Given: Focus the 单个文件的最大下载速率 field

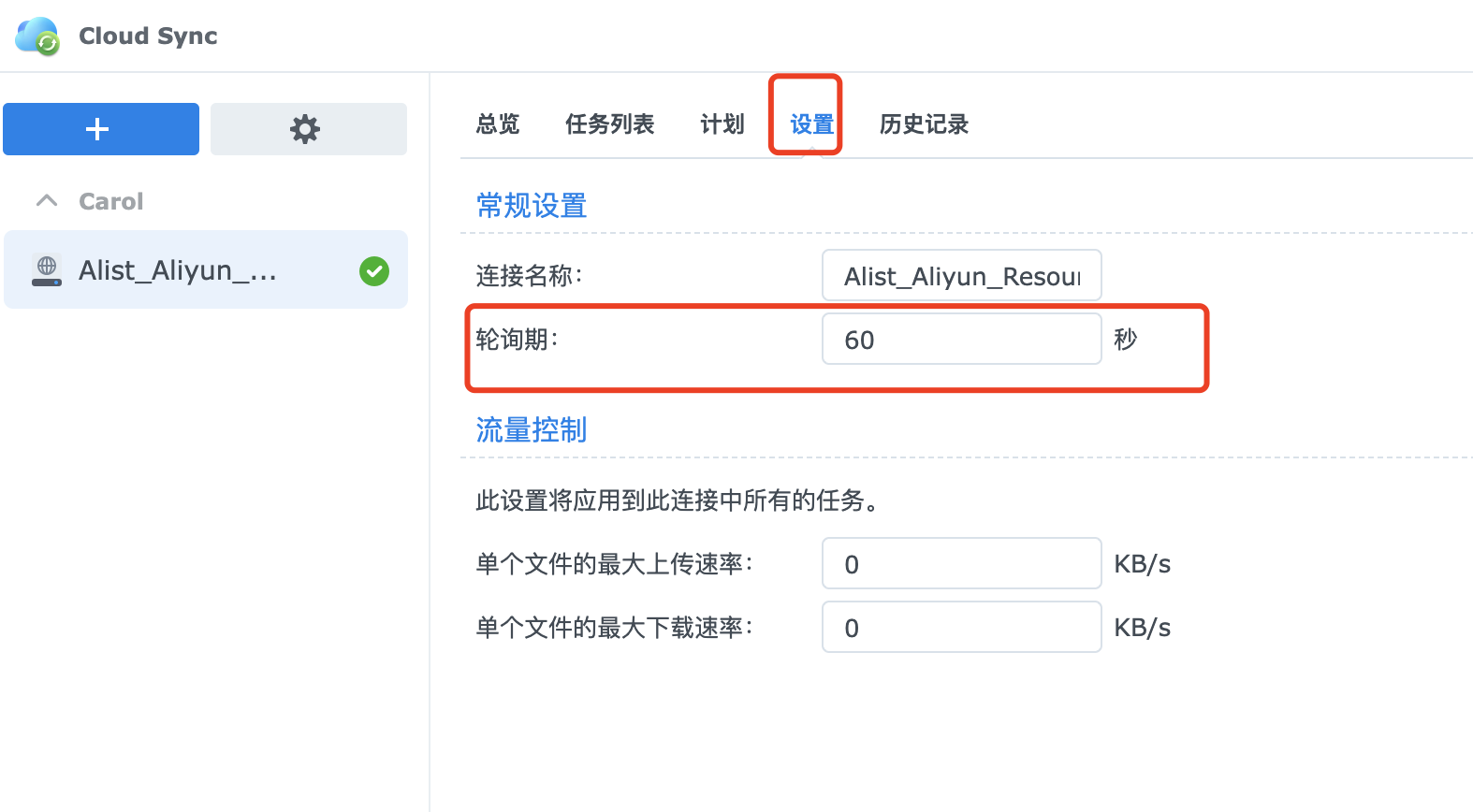Looking at the screenshot, I should point(961,628).
